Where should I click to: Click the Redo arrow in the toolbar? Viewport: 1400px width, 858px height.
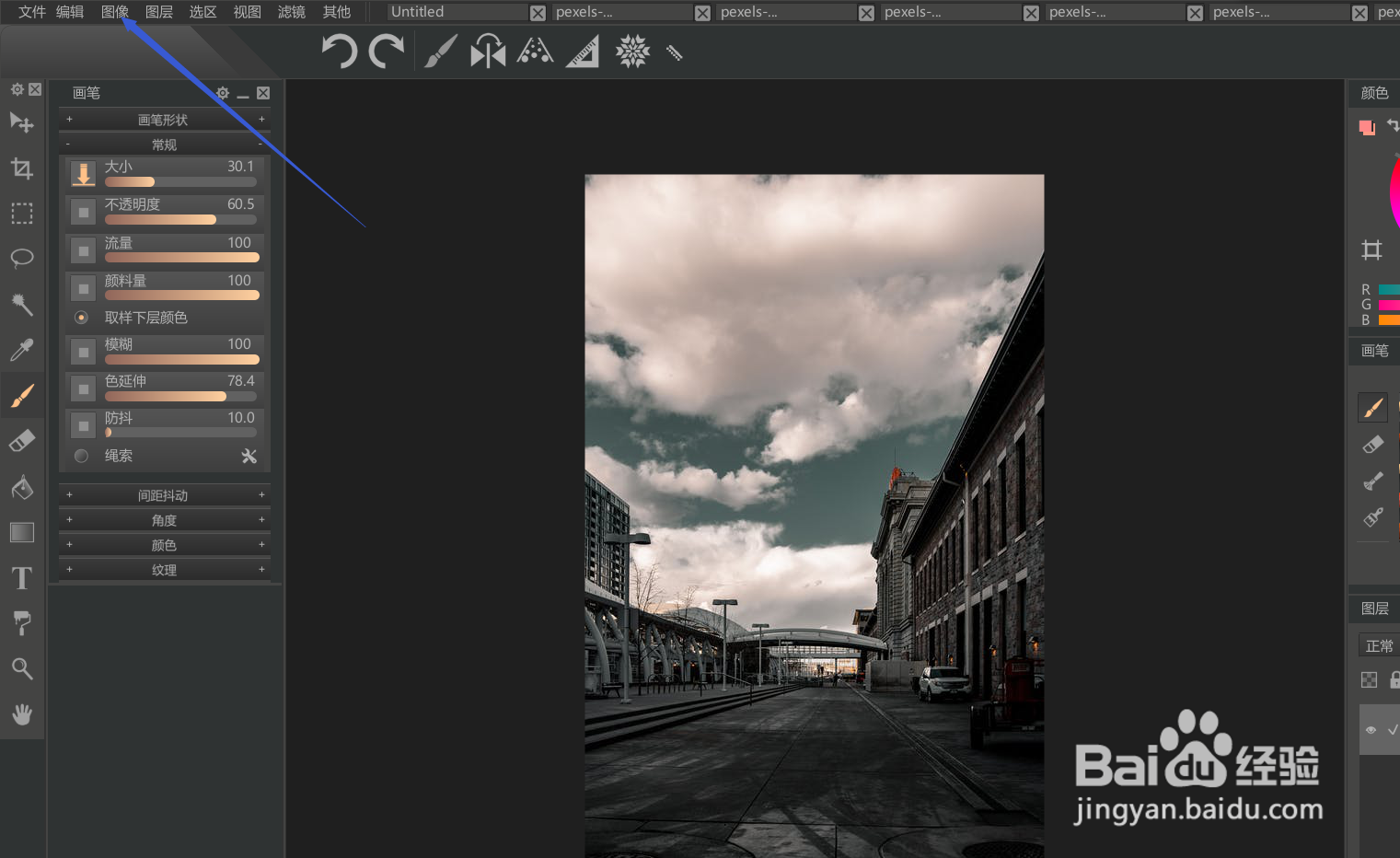(387, 52)
